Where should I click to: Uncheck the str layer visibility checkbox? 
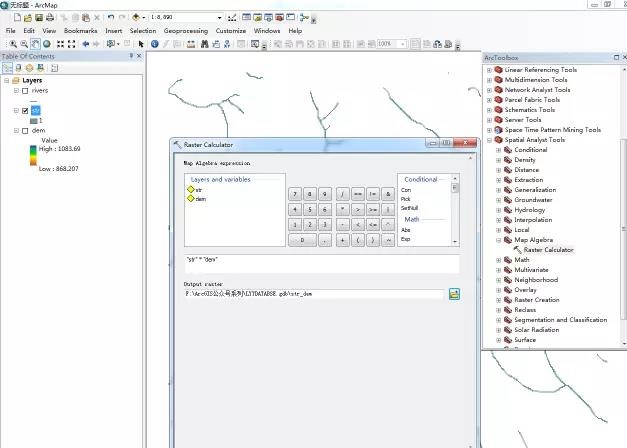25,110
